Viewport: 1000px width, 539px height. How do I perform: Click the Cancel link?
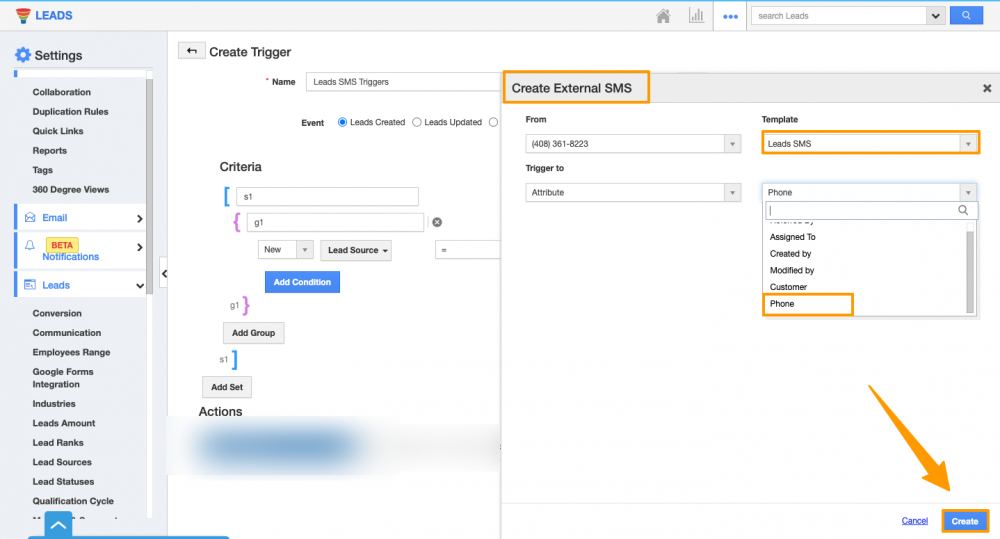click(x=914, y=521)
